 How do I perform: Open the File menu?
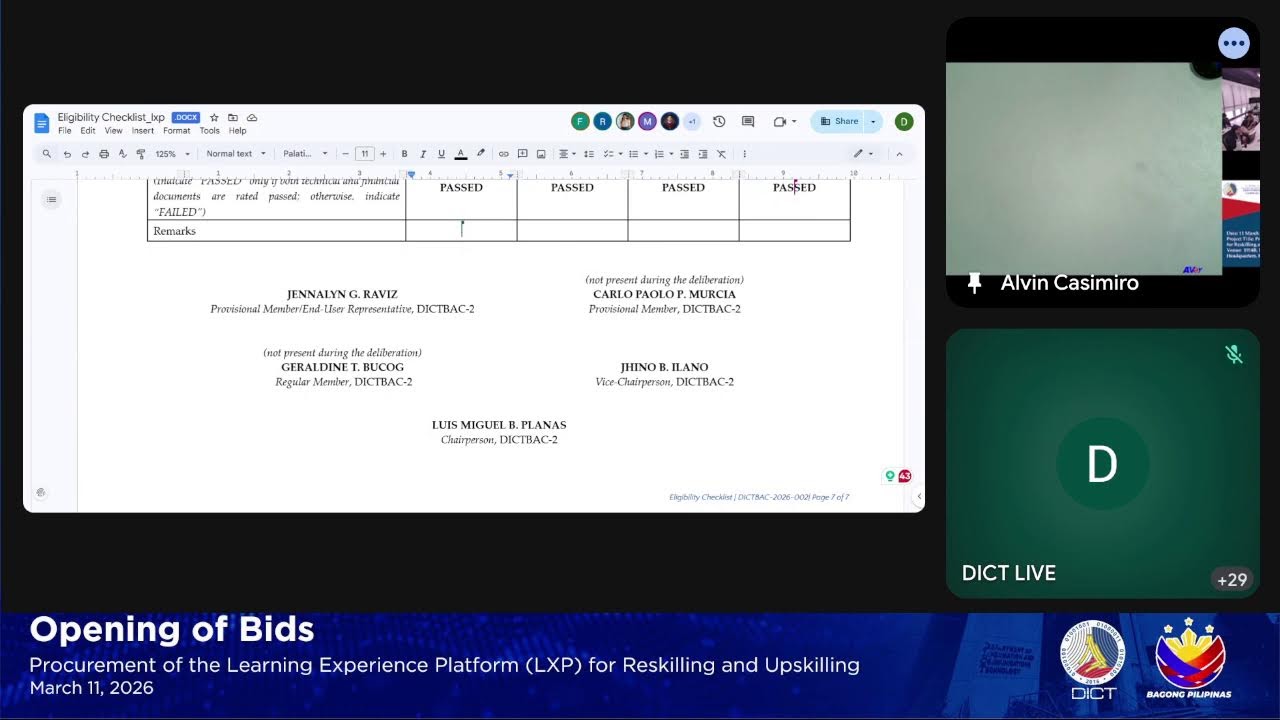click(64, 131)
